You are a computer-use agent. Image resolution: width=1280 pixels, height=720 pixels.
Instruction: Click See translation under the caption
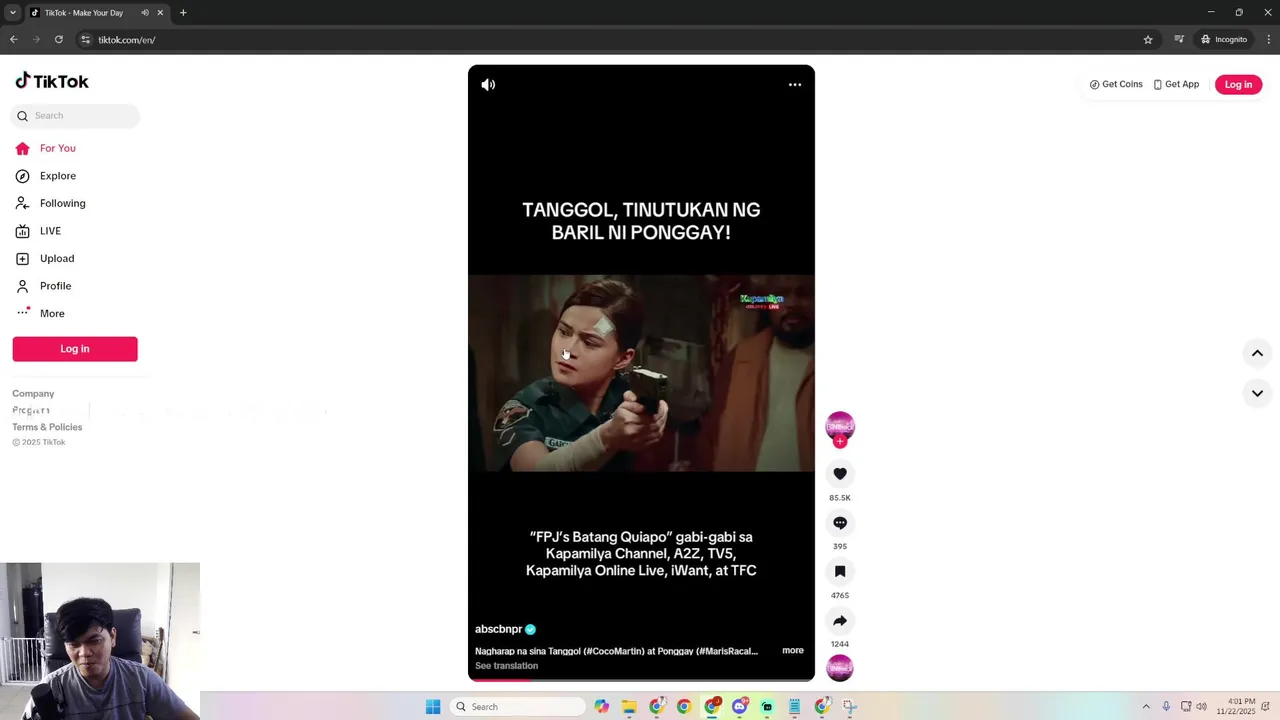506,666
